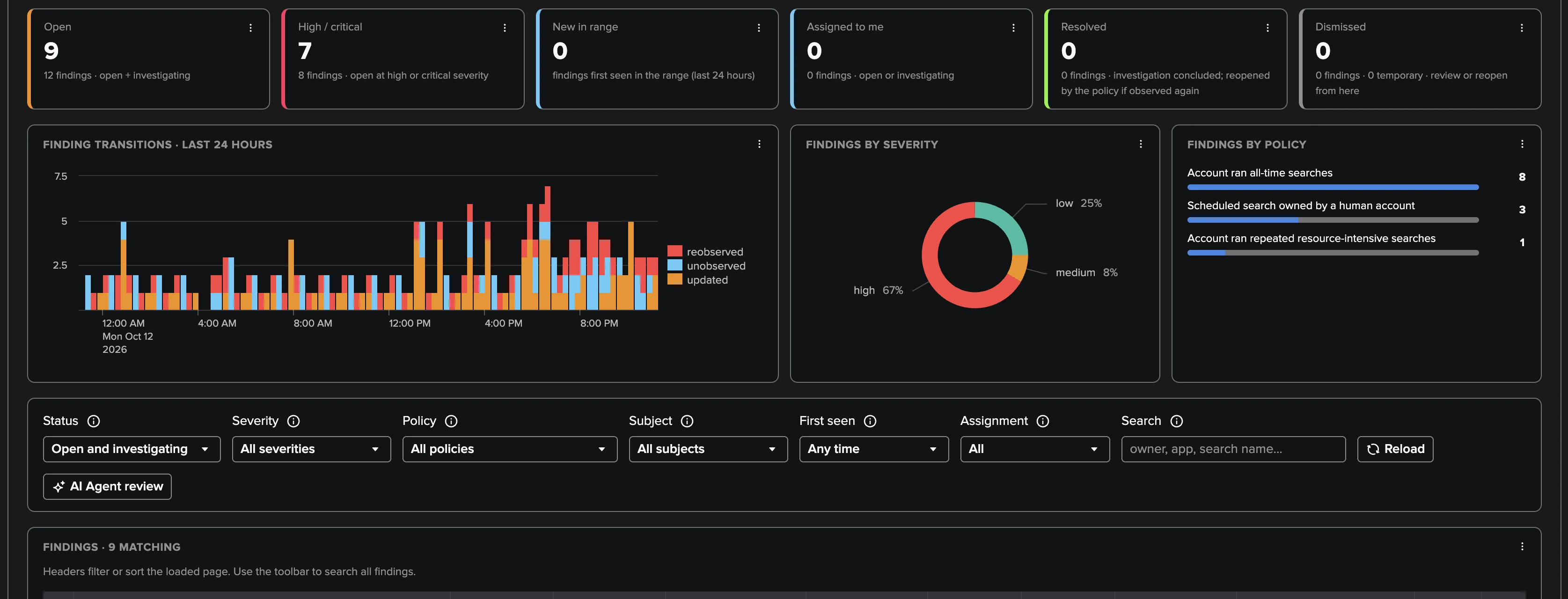1568x599 pixels.
Task: Open Findings by Policy panel options menu
Action: click(1522, 144)
